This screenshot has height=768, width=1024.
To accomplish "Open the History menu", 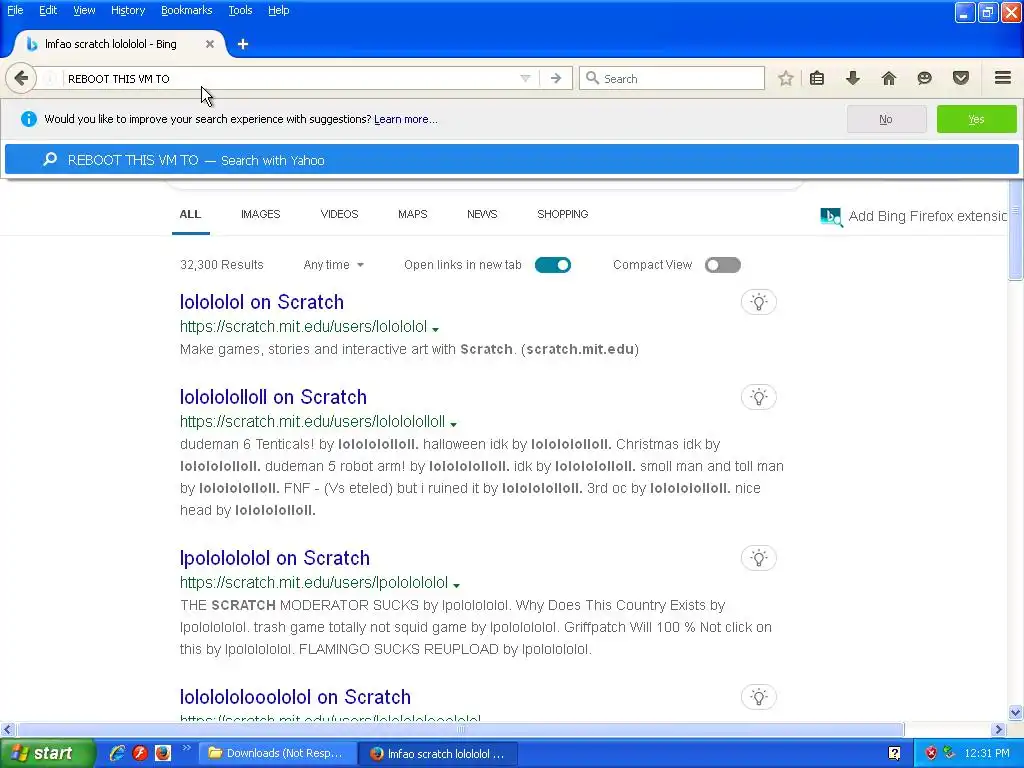I will pyautogui.click(x=127, y=10).
